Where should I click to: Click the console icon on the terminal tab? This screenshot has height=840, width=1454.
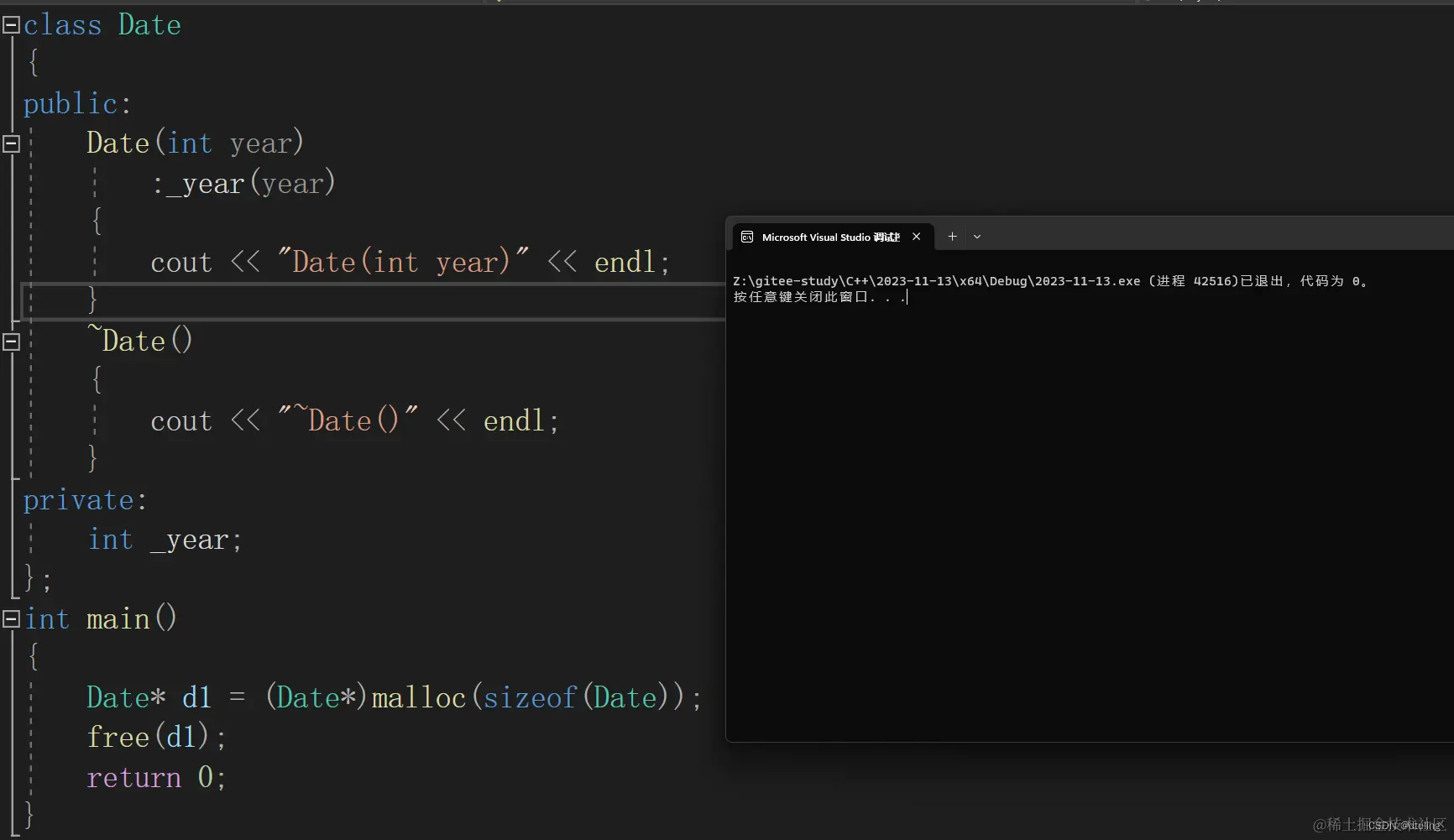point(747,237)
